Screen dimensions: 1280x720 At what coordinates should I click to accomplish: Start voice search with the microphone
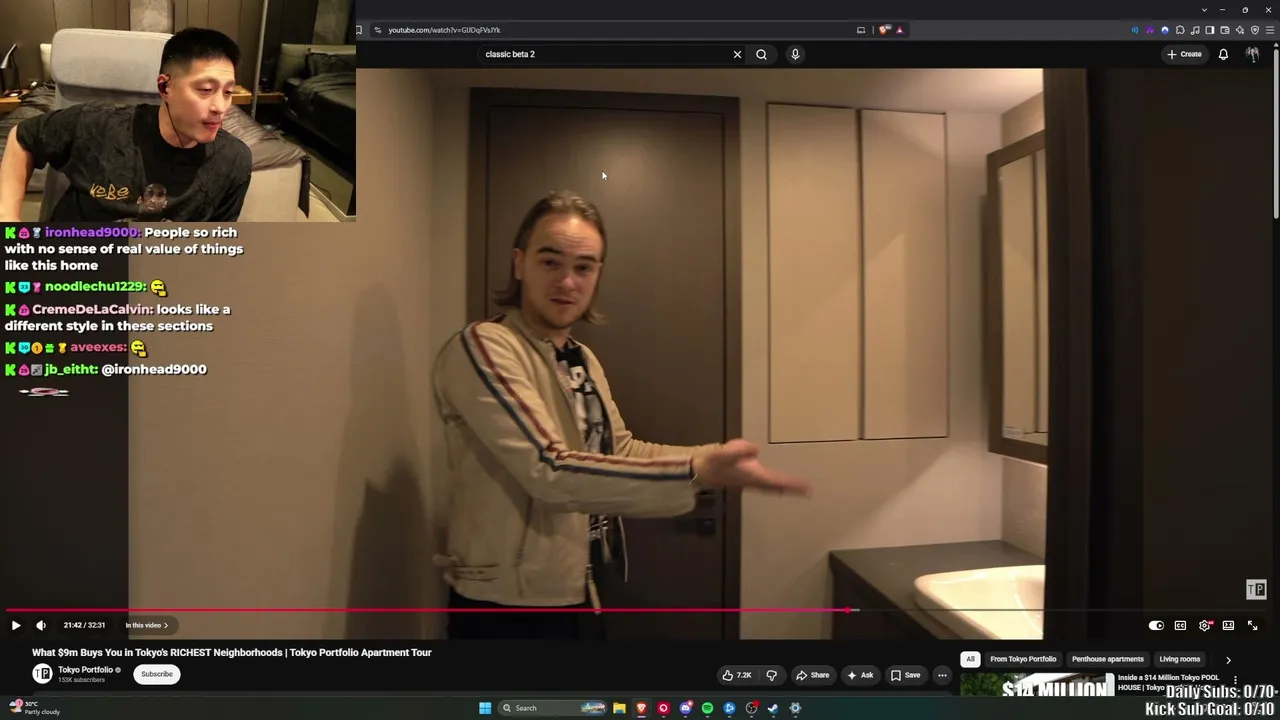795,54
